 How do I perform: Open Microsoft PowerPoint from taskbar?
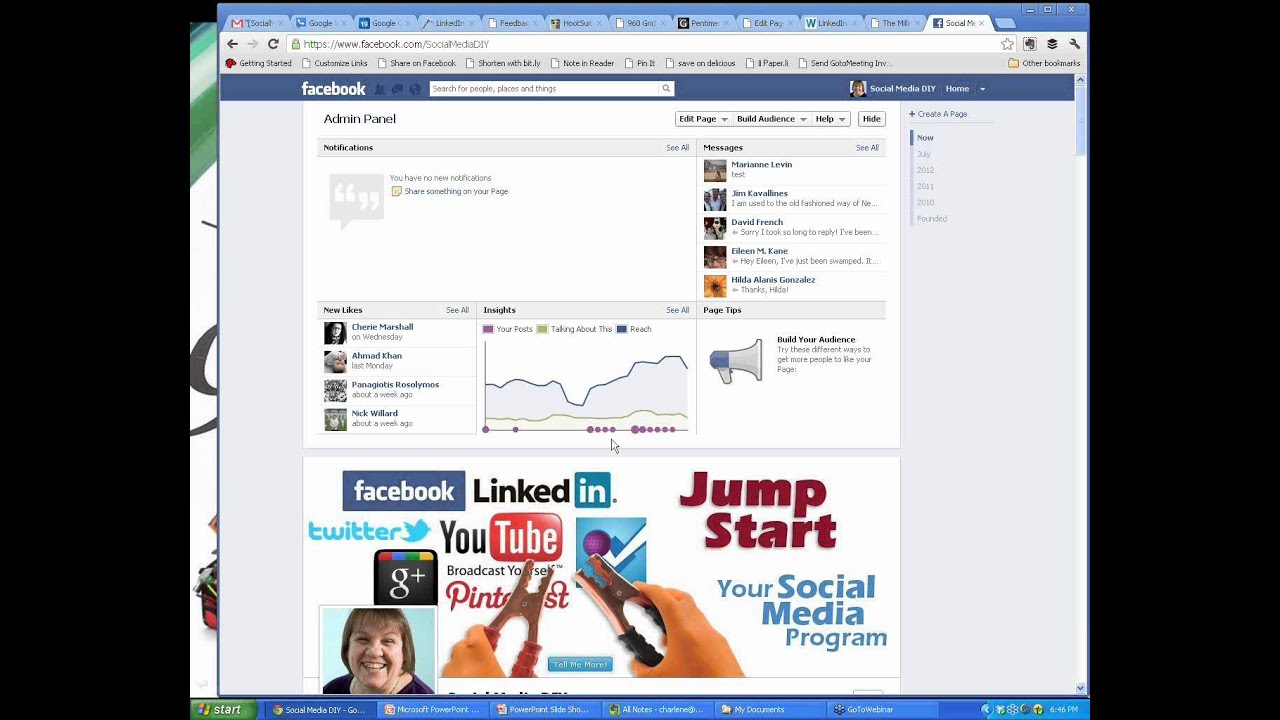433,710
